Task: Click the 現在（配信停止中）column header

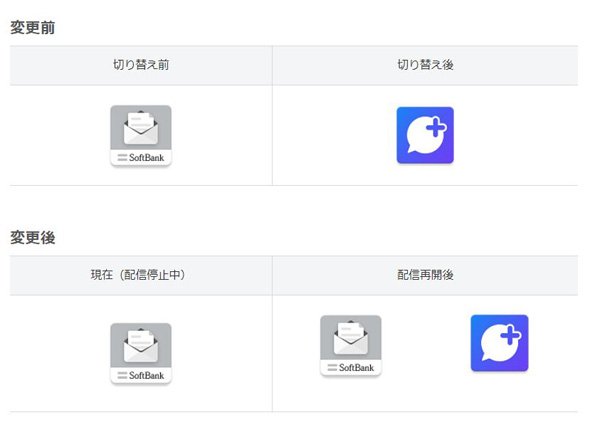Action: 138,275
